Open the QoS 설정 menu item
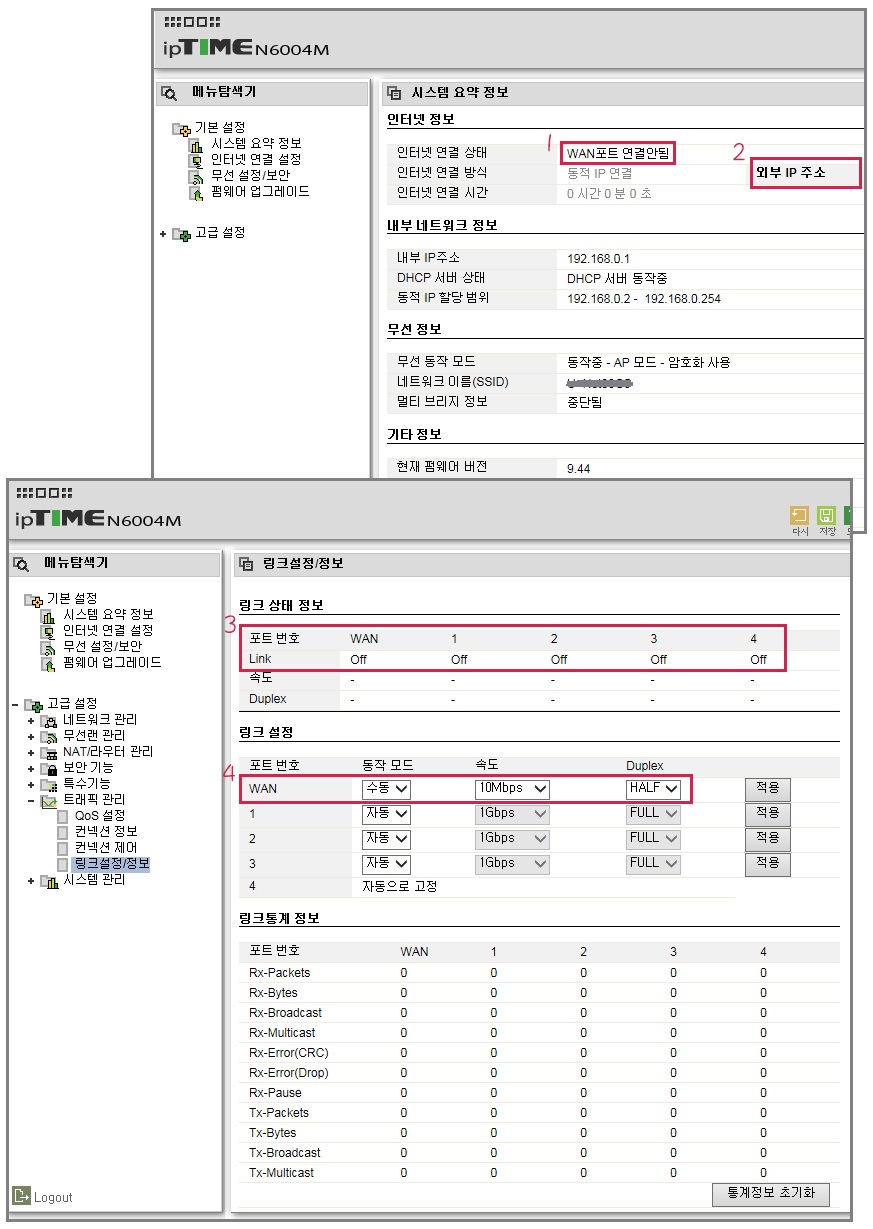873x1229 pixels. click(100, 815)
